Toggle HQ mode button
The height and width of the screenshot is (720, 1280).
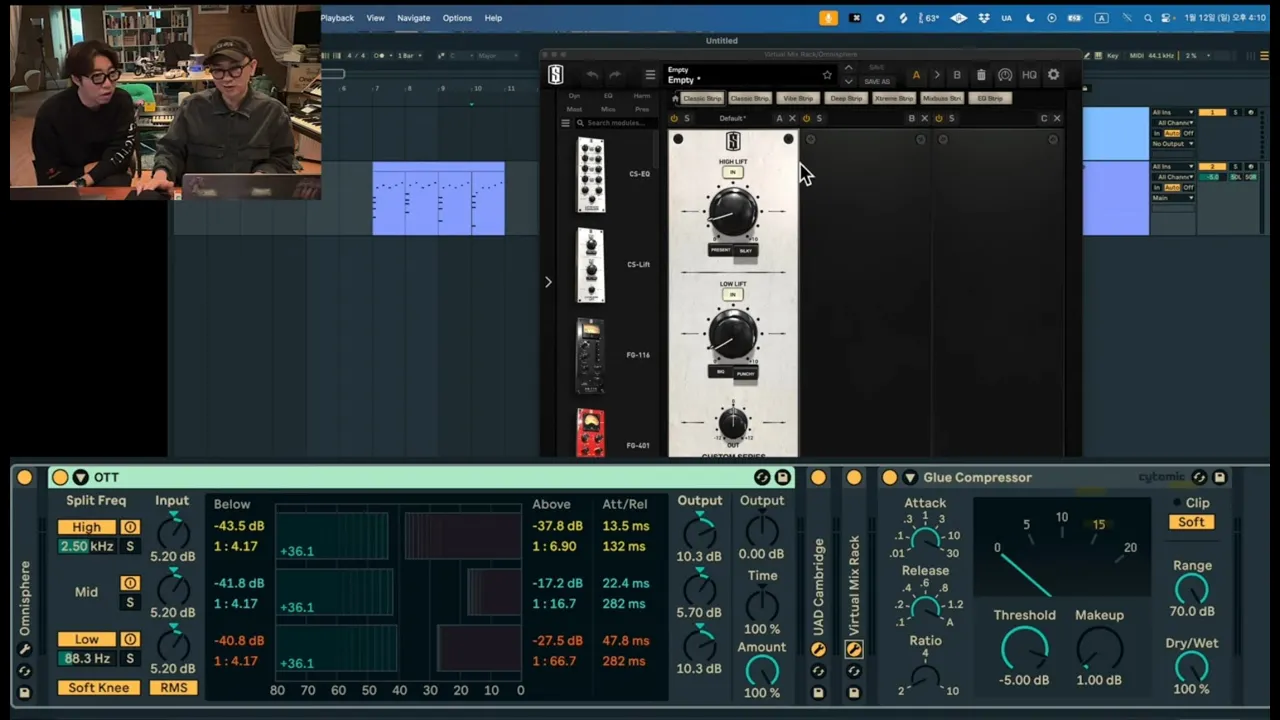pos(1029,75)
